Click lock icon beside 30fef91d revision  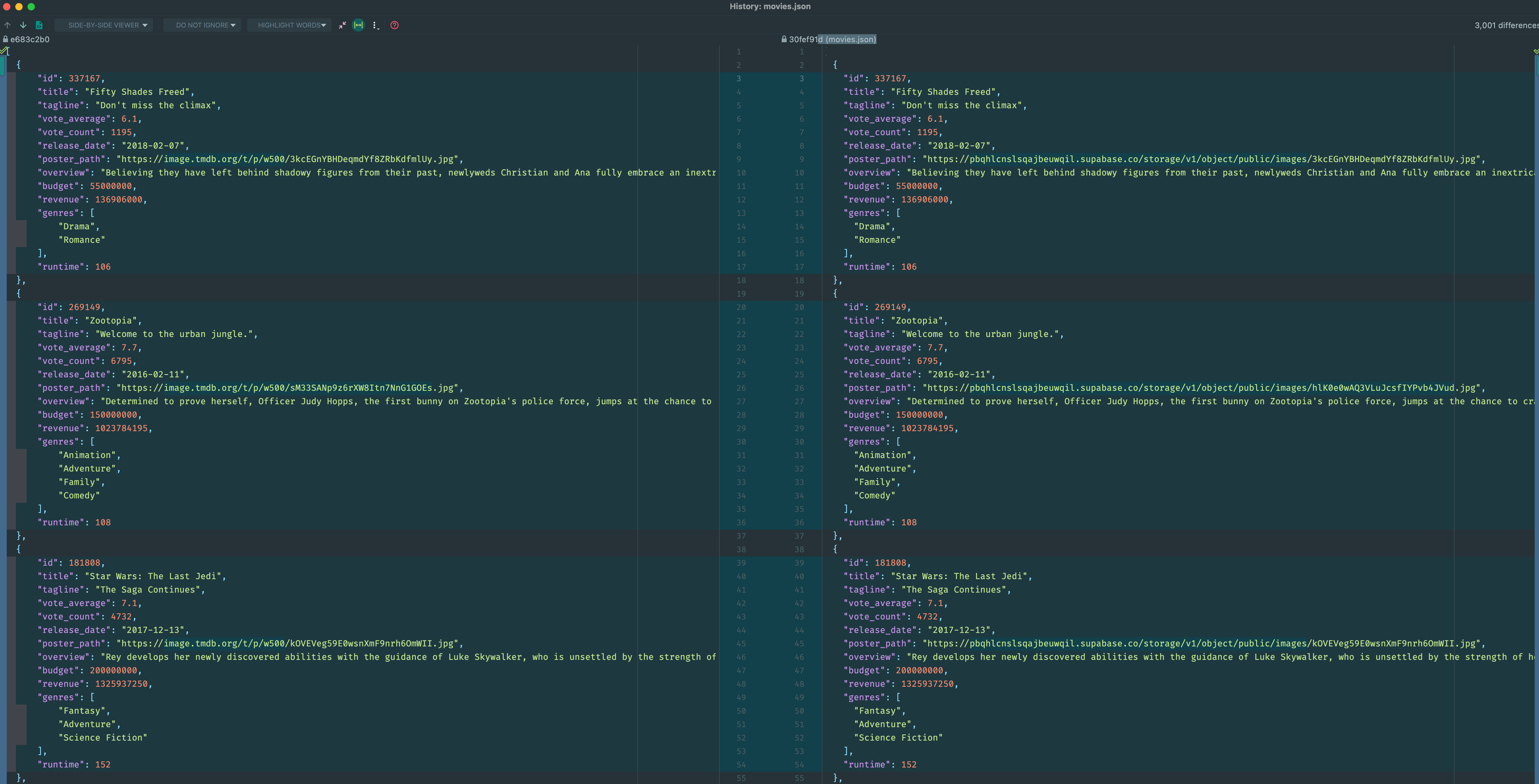[784, 39]
